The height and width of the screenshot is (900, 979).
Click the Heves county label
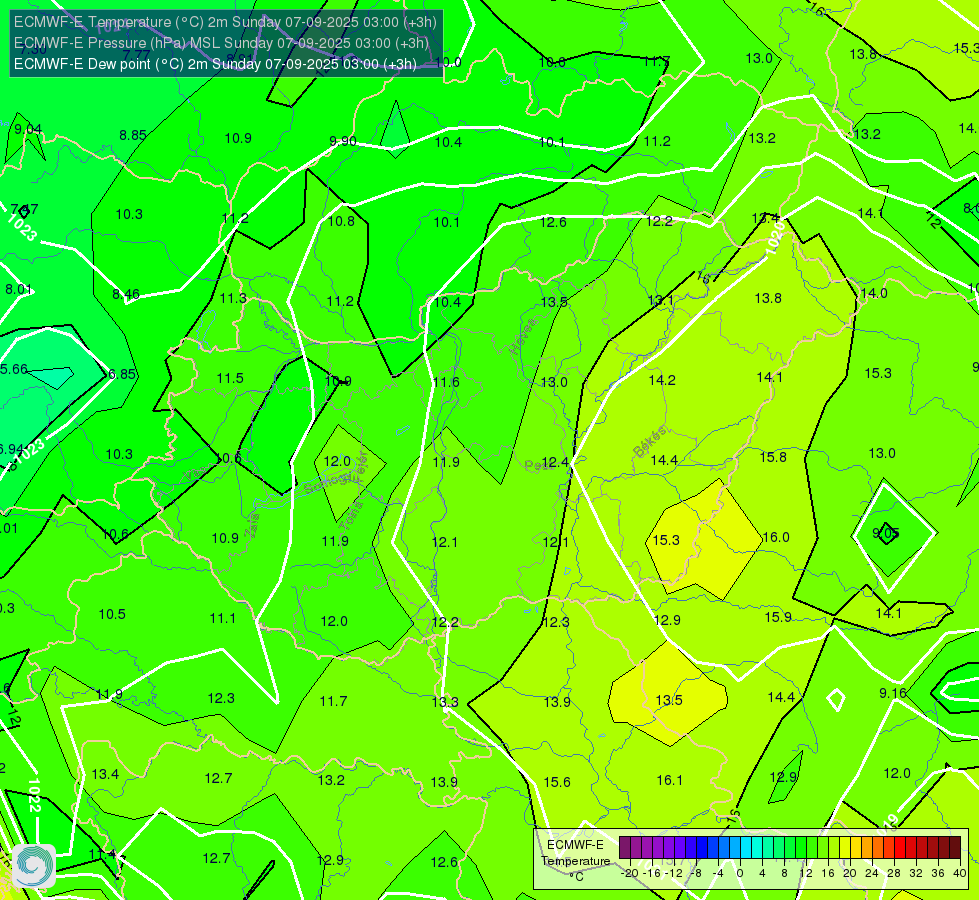click(x=523, y=336)
